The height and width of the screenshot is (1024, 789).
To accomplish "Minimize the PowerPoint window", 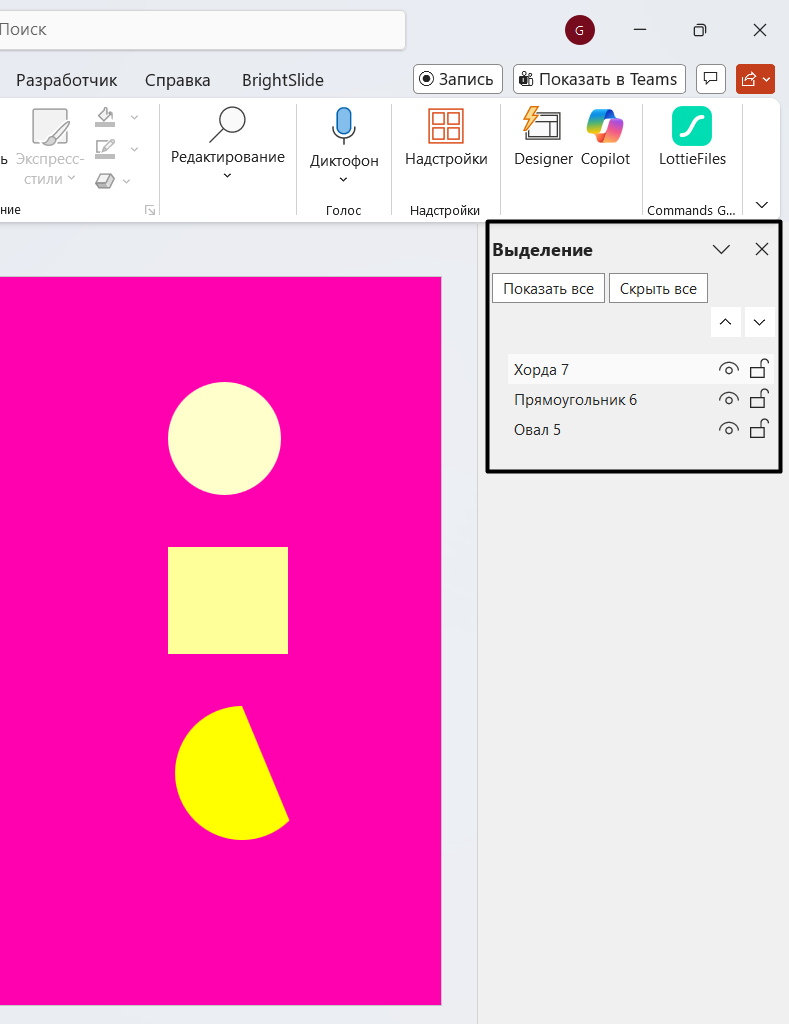I will point(640,29).
